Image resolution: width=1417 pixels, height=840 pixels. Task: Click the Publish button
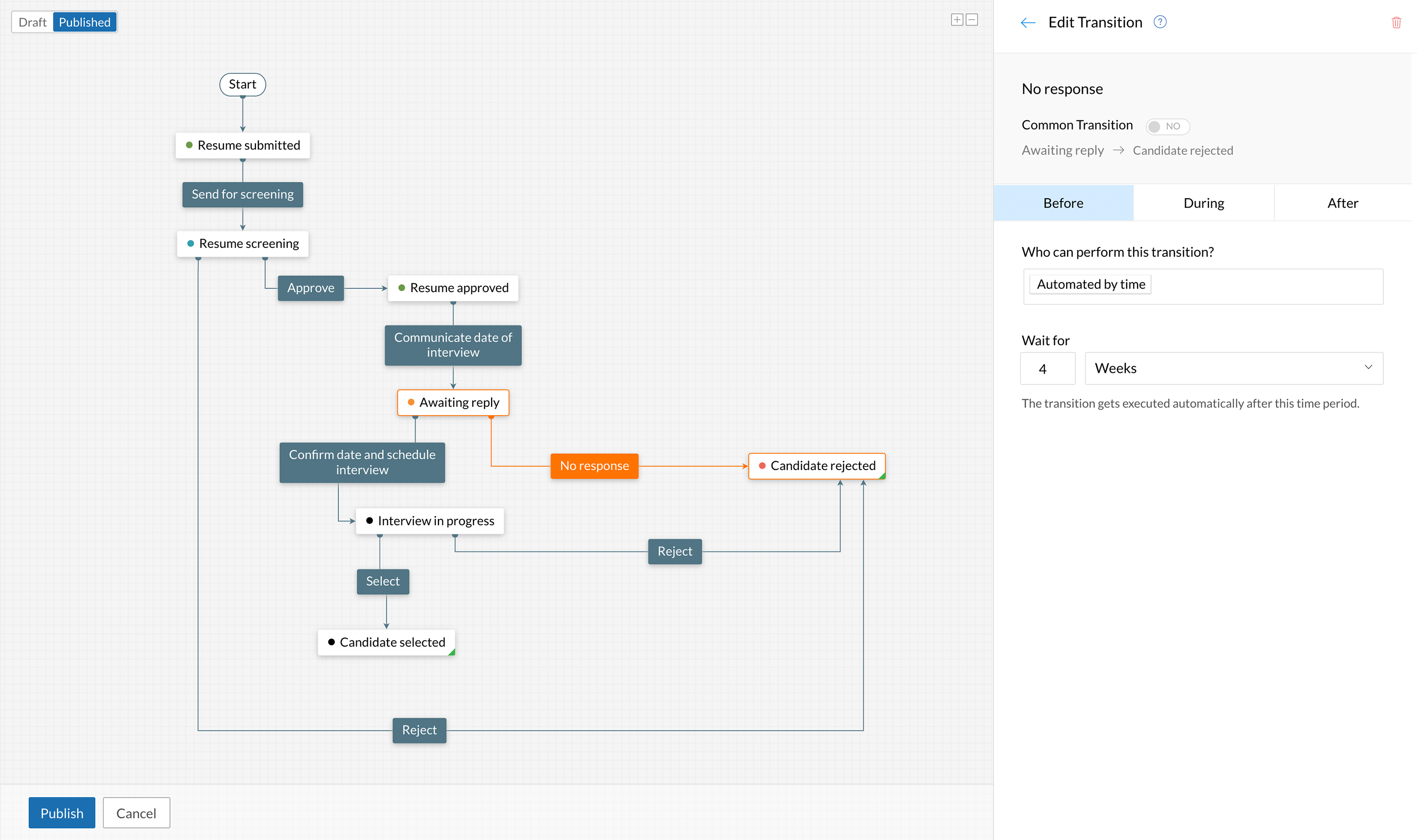coord(62,813)
